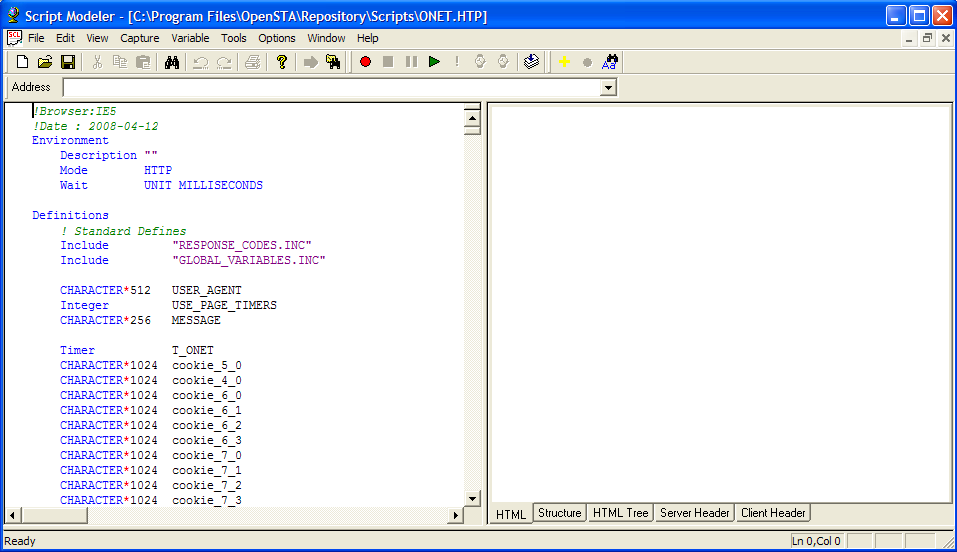Click the USER_AGENT variable name
957x552 pixels.
point(207,290)
